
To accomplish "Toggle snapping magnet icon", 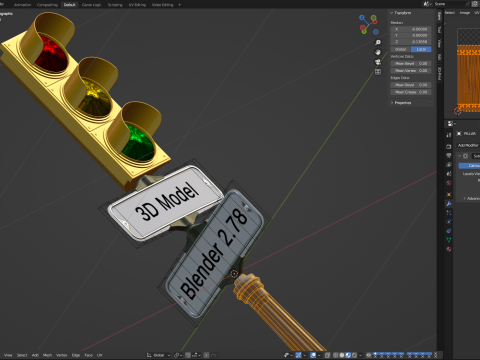I will pos(188,355).
